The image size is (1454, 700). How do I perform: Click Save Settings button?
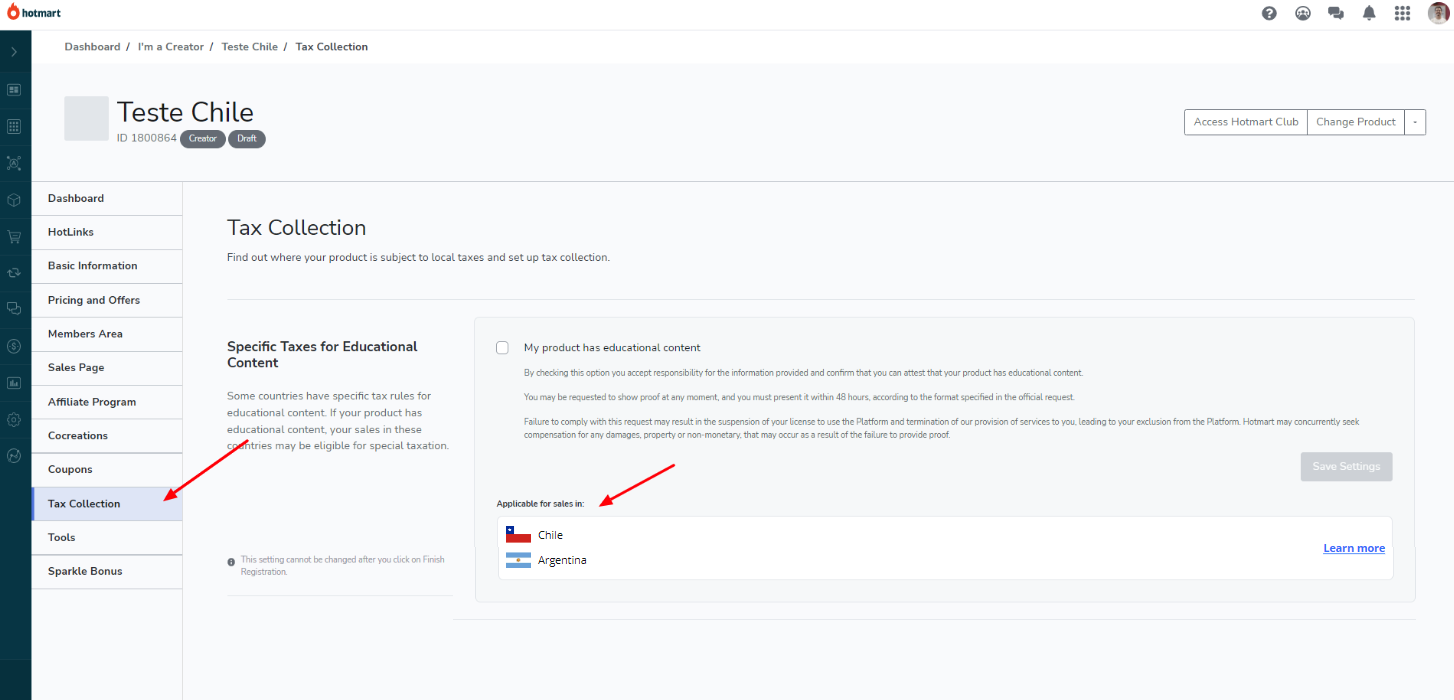[1346, 467]
